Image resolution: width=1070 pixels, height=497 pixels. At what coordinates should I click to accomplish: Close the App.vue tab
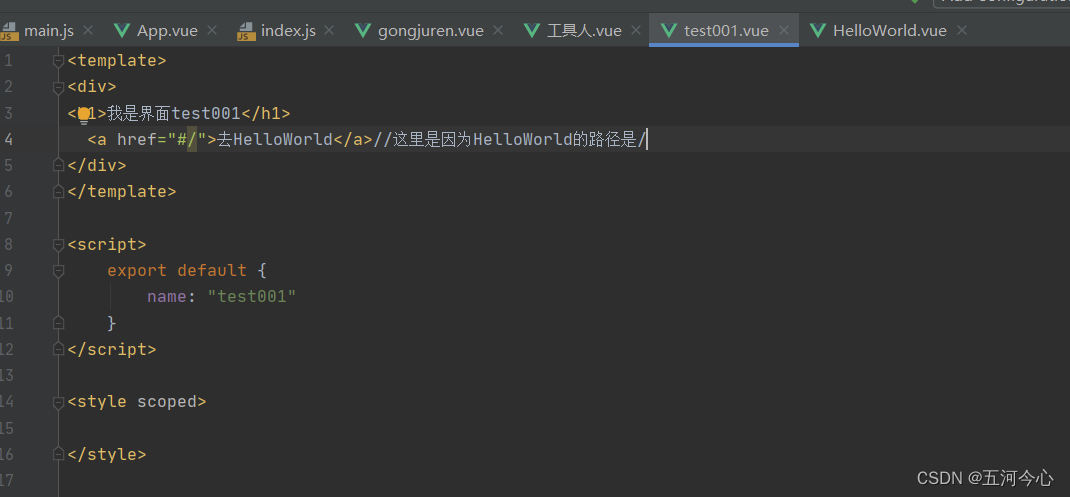click(x=212, y=31)
